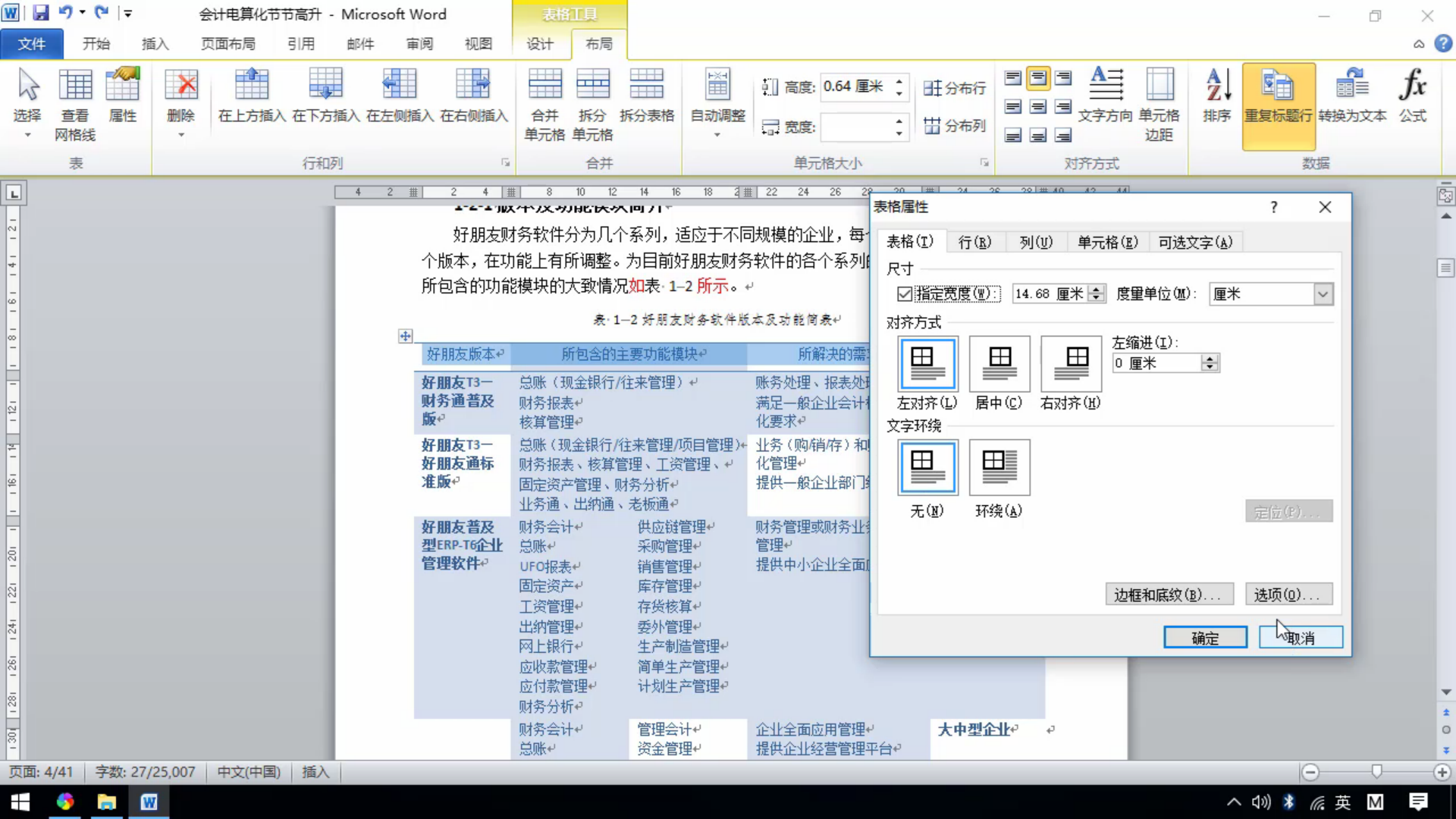The height and width of the screenshot is (819, 1456).
Task: Select 环绕 text wrapping option
Action: [x=999, y=468]
